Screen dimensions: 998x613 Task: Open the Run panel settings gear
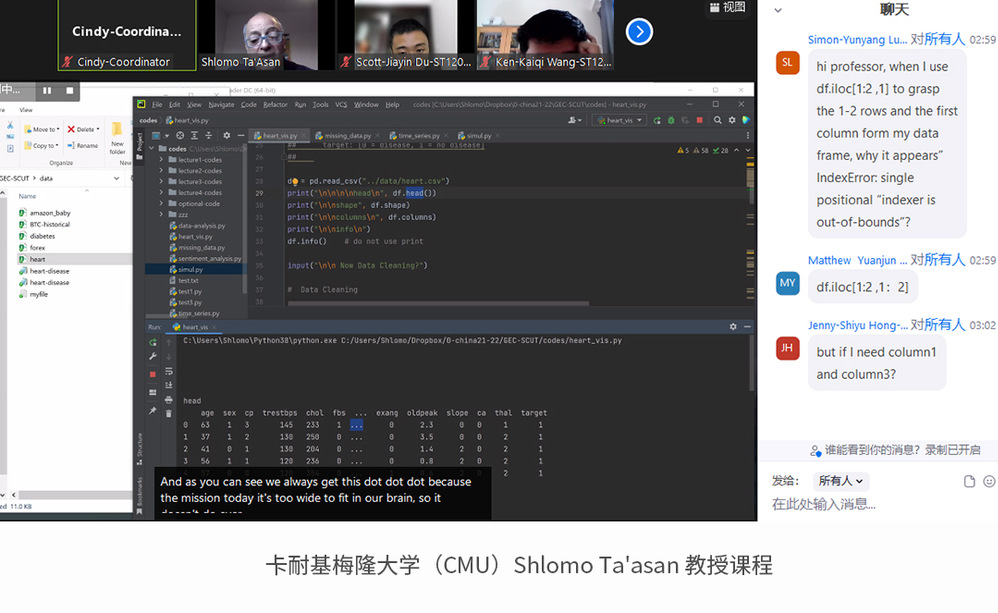(733, 327)
